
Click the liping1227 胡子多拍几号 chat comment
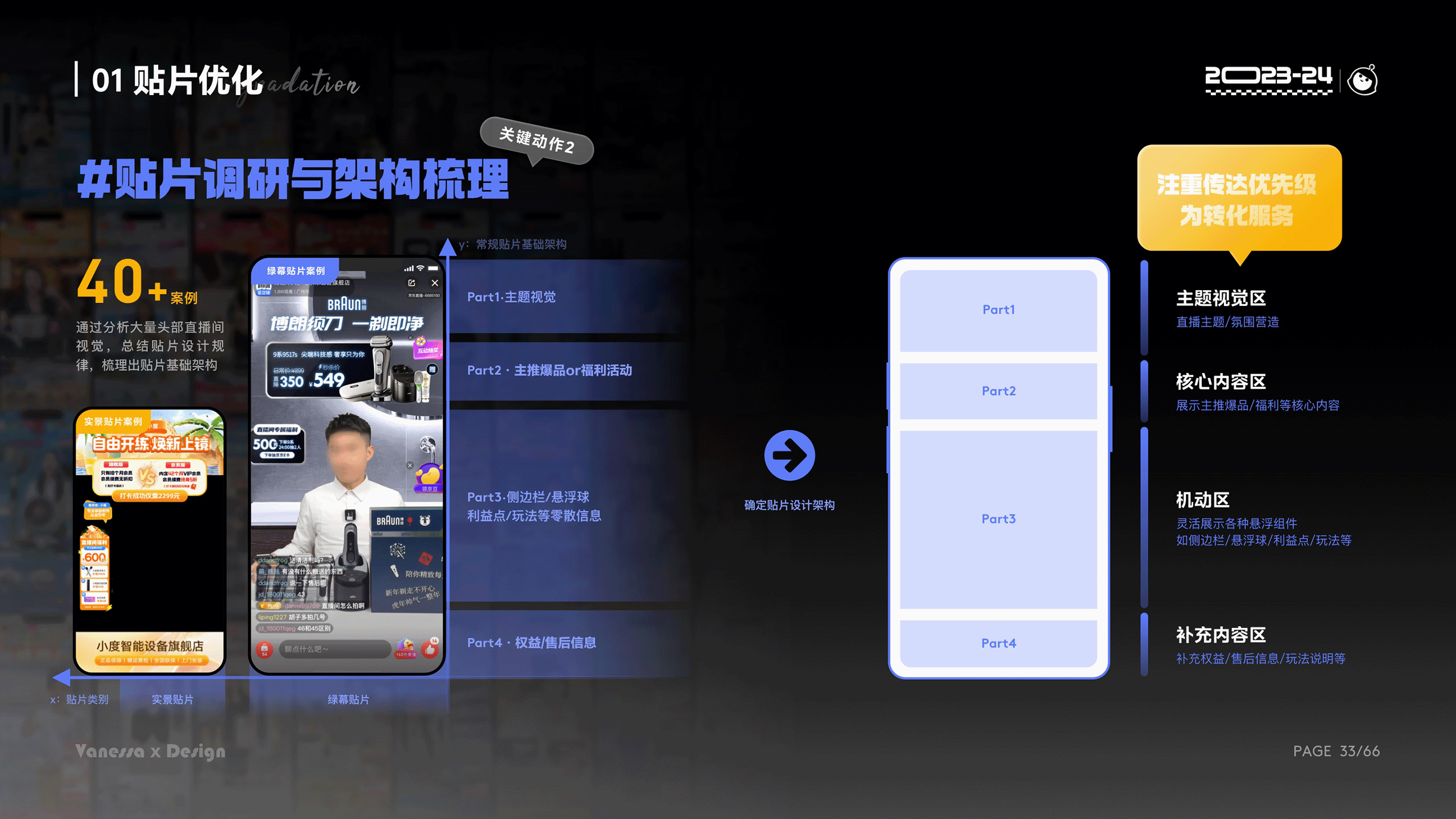[x=292, y=617]
